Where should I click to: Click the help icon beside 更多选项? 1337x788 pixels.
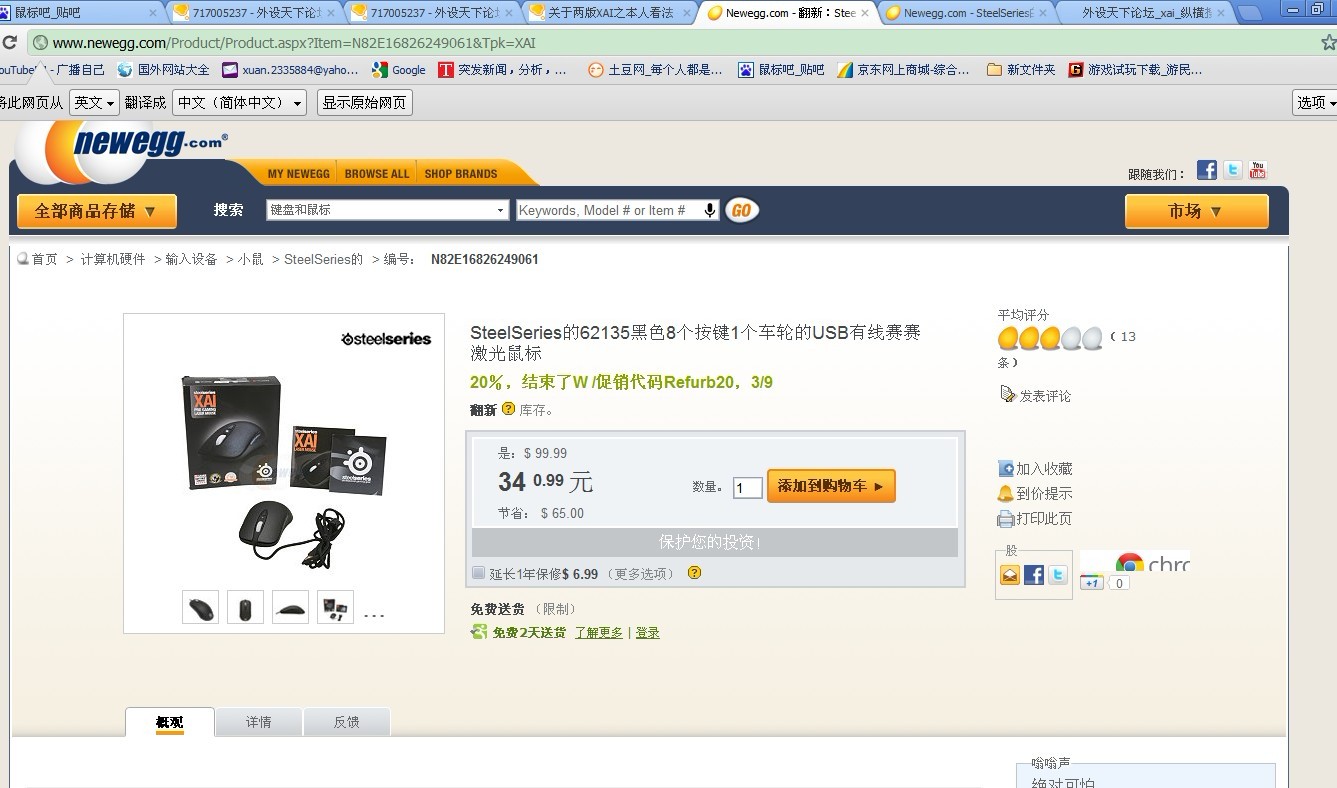pos(694,573)
